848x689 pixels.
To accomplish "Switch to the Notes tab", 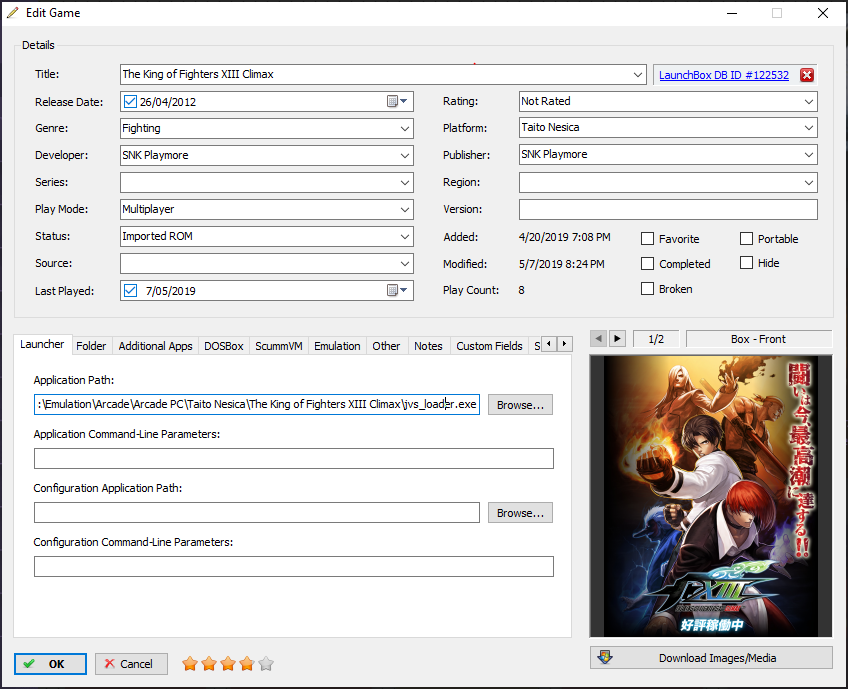I will 428,346.
